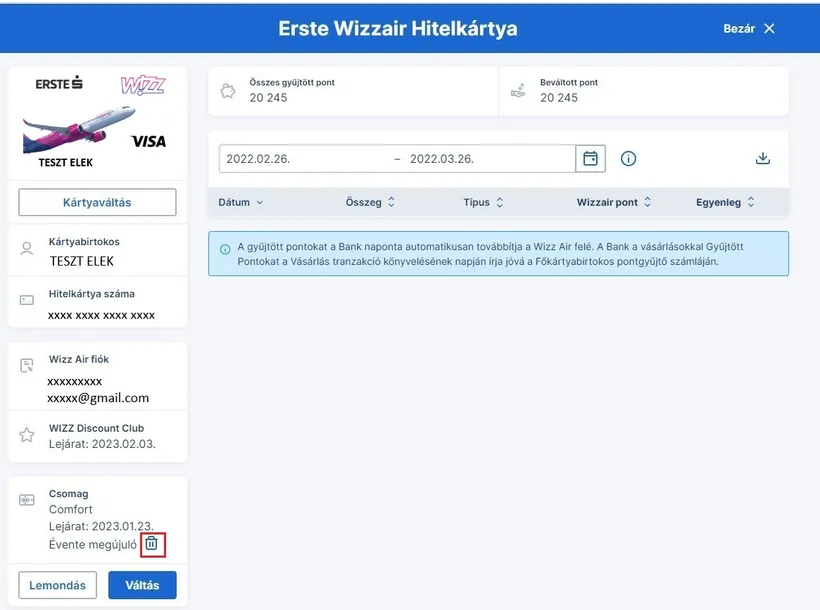Click the Lemondás button
This screenshot has height=610, width=820.
tap(57, 585)
